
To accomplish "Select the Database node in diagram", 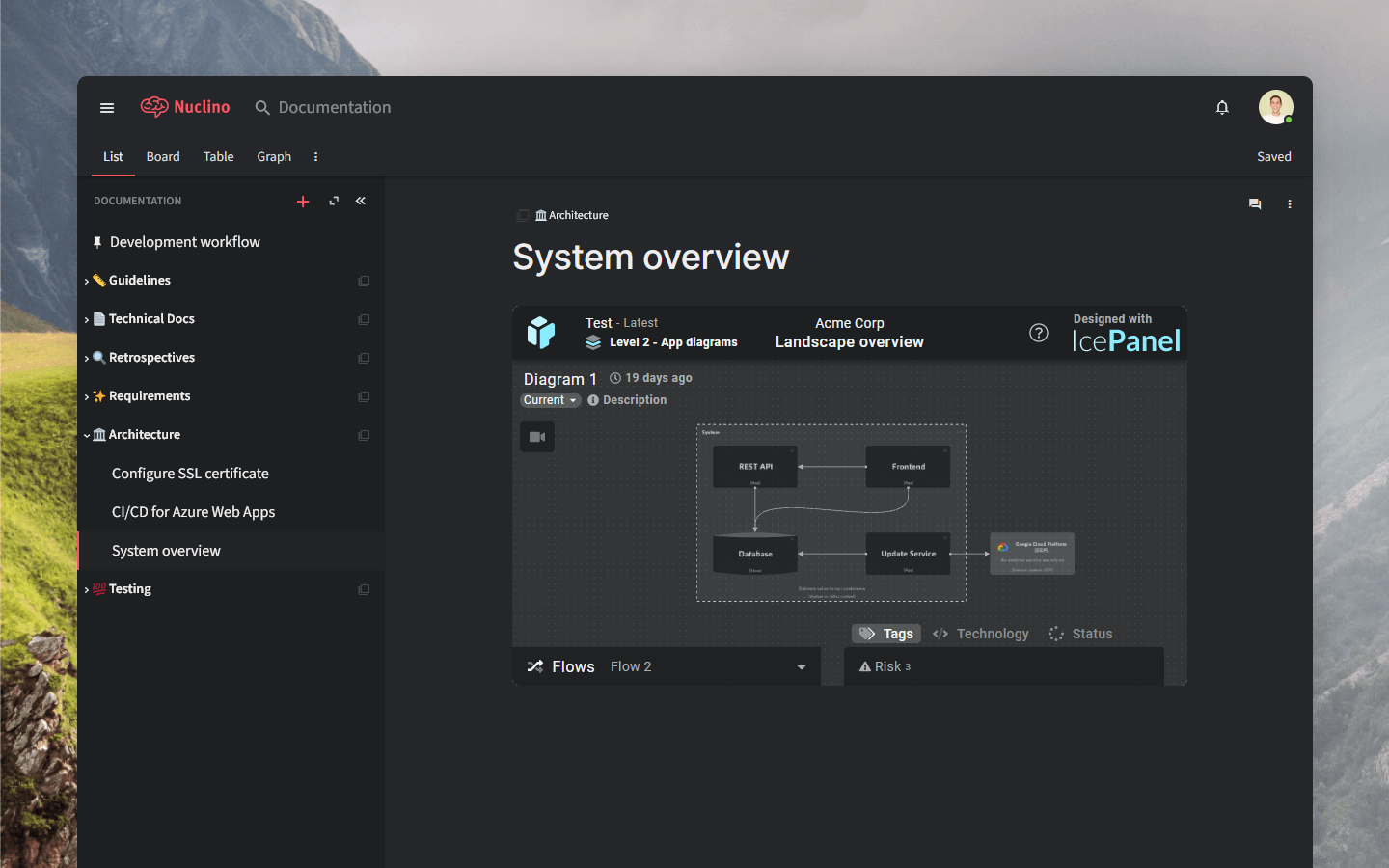I will point(755,555).
